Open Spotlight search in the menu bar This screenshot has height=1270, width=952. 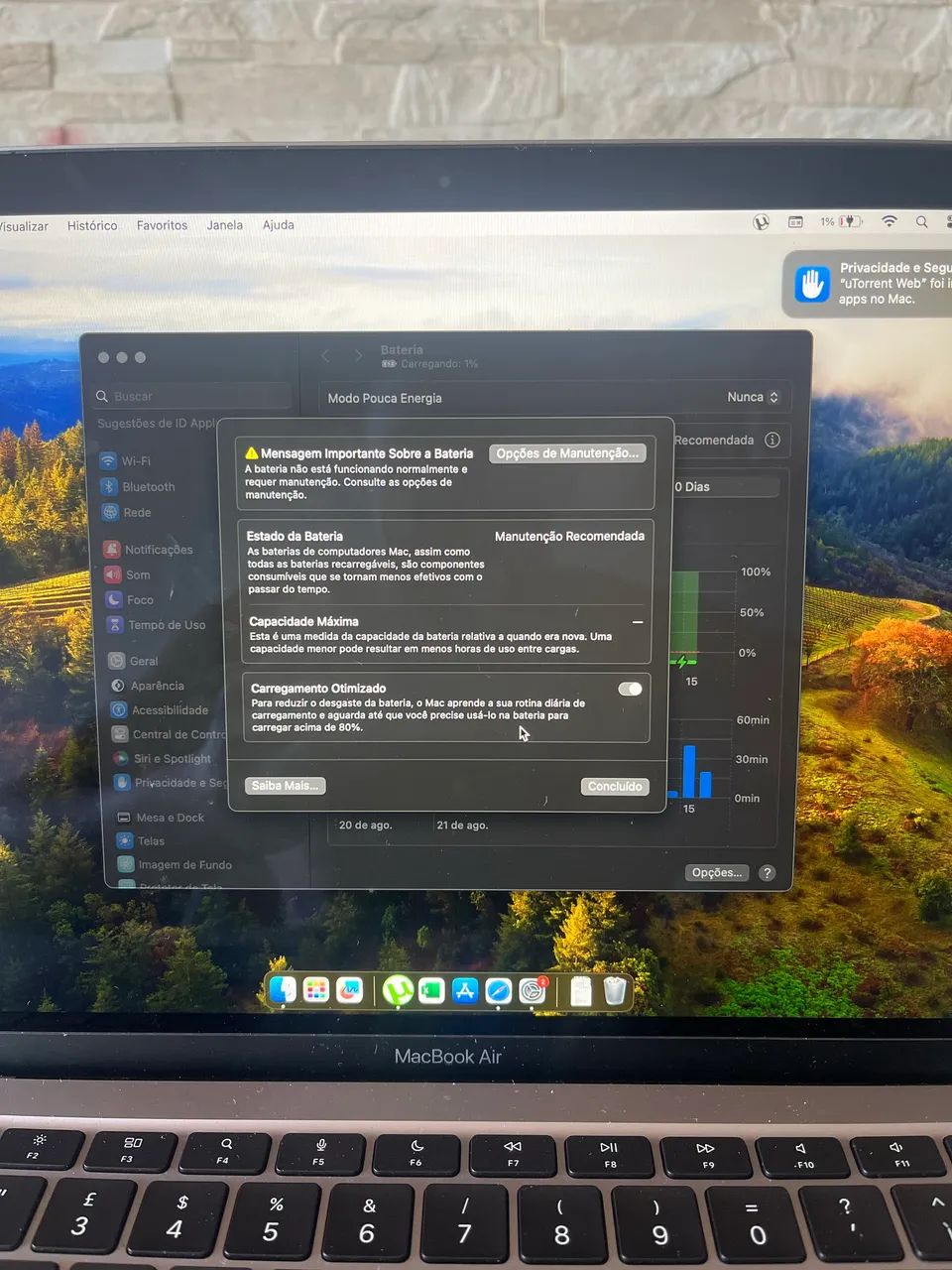click(x=922, y=222)
